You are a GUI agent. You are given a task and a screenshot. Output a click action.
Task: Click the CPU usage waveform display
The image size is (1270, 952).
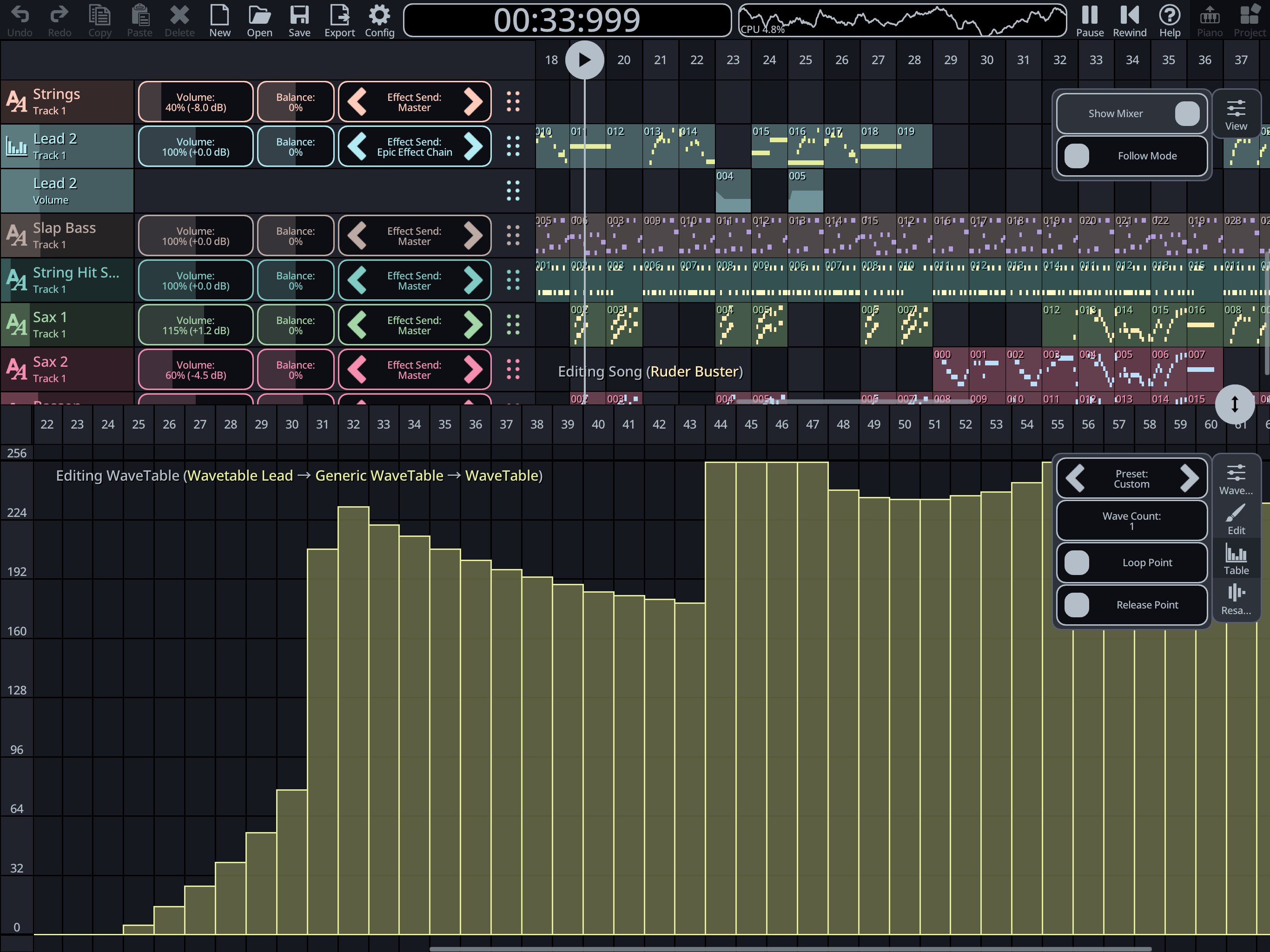[902, 20]
